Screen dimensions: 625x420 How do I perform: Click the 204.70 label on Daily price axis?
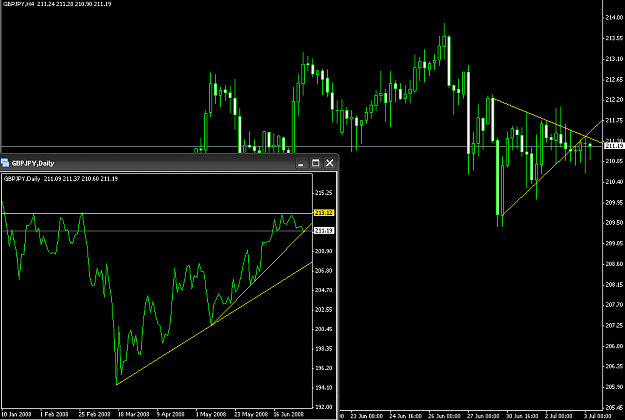(323, 290)
